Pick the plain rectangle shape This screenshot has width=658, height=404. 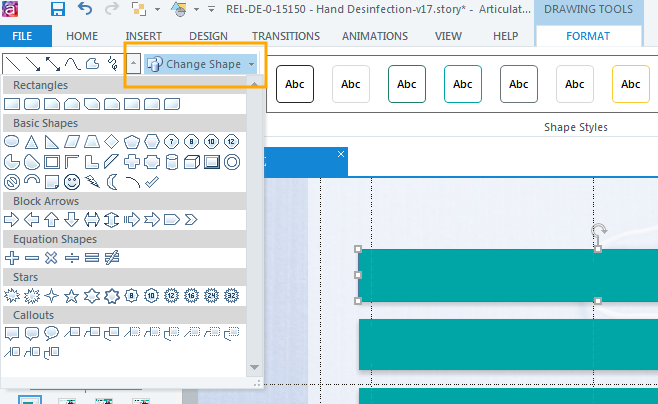click(12, 104)
